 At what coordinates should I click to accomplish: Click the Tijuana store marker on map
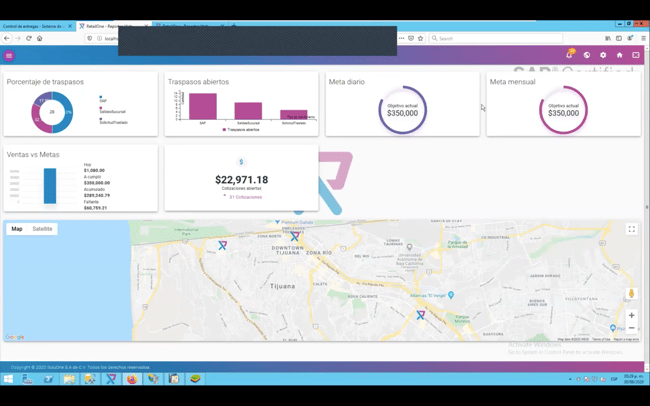point(295,237)
